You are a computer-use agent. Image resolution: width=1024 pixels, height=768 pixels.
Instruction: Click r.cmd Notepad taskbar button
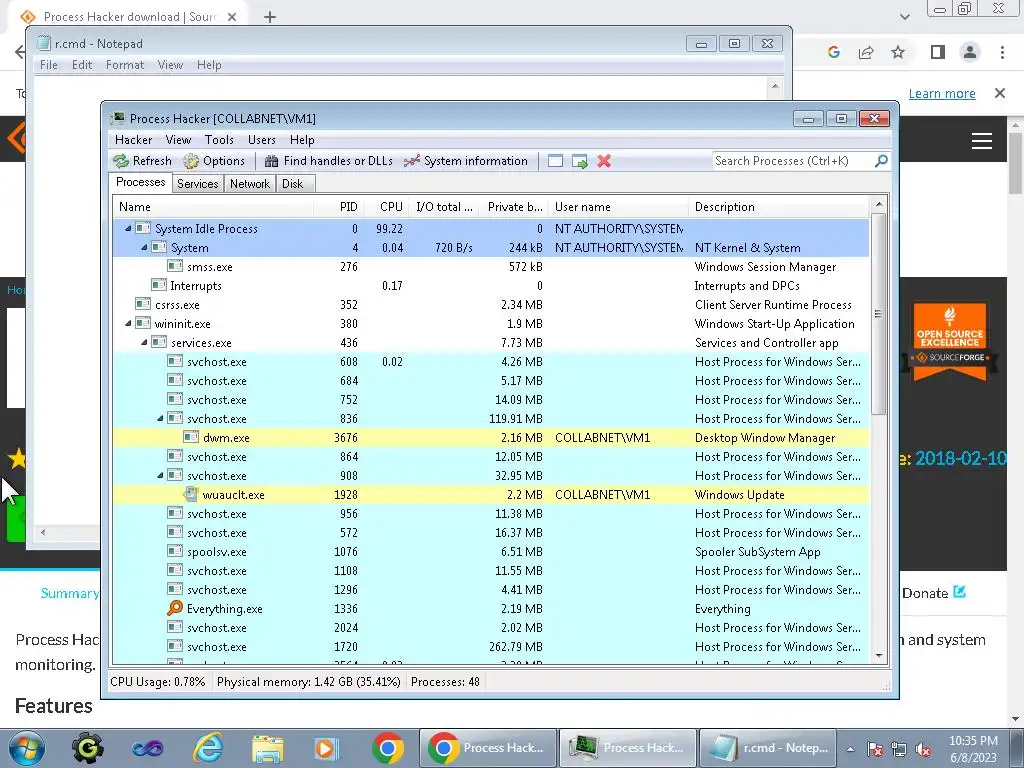[x=767, y=748]
